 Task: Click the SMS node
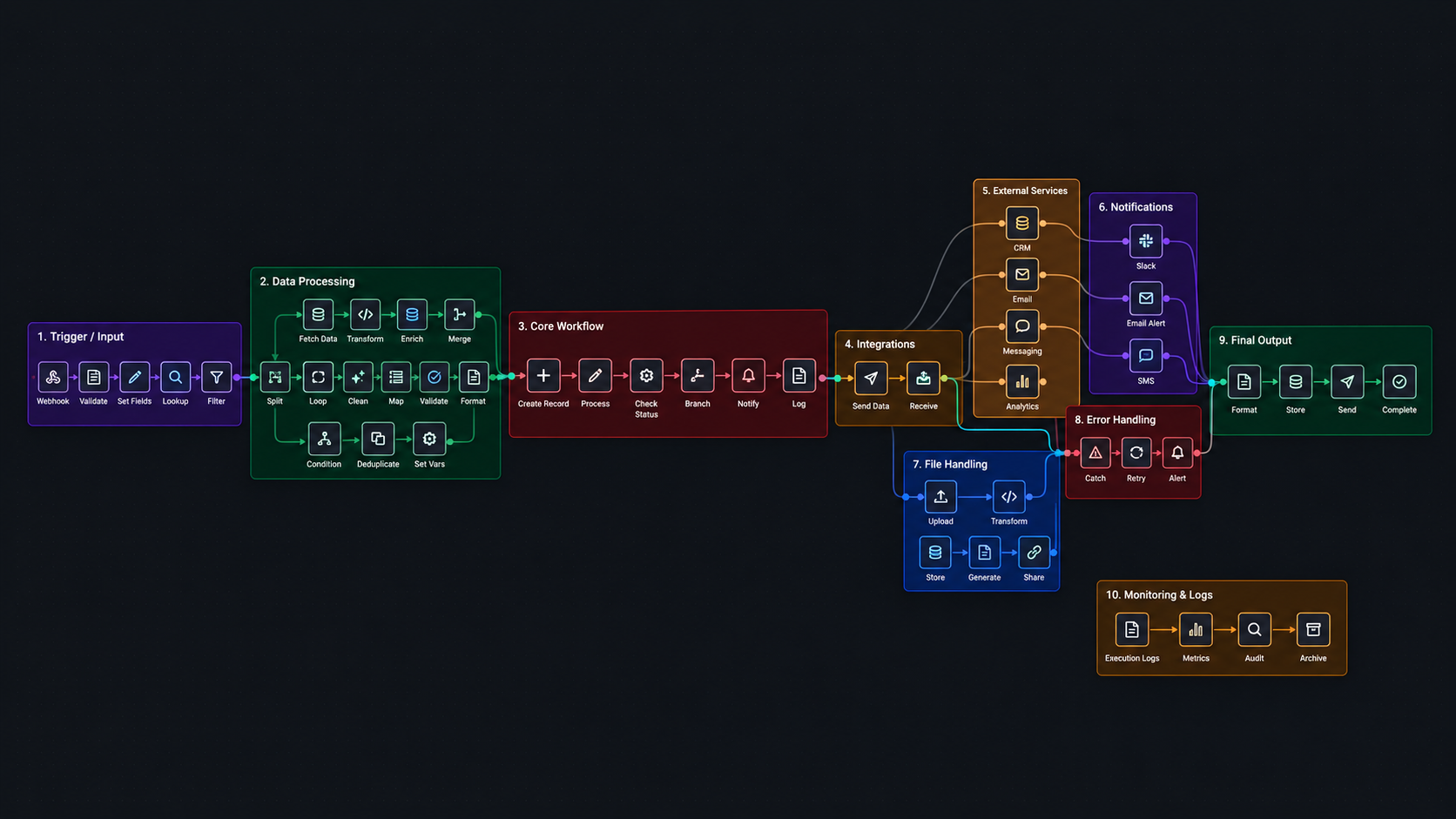tap(1146, 356)
